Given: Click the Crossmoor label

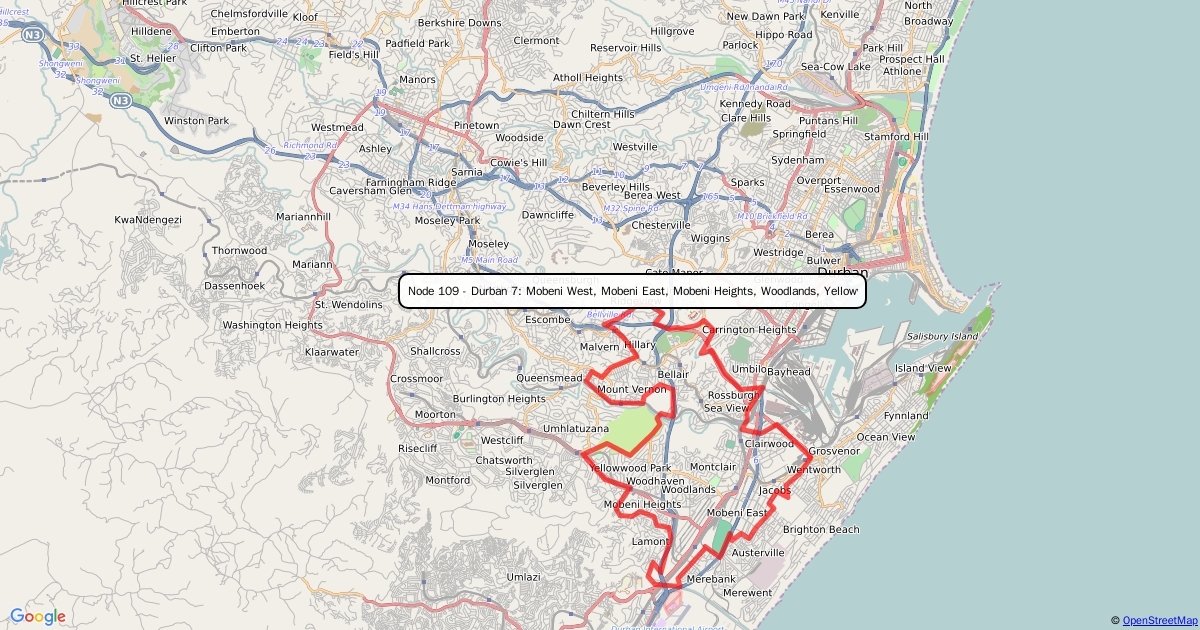Looking at the screenshot, I should pos(416,380).
